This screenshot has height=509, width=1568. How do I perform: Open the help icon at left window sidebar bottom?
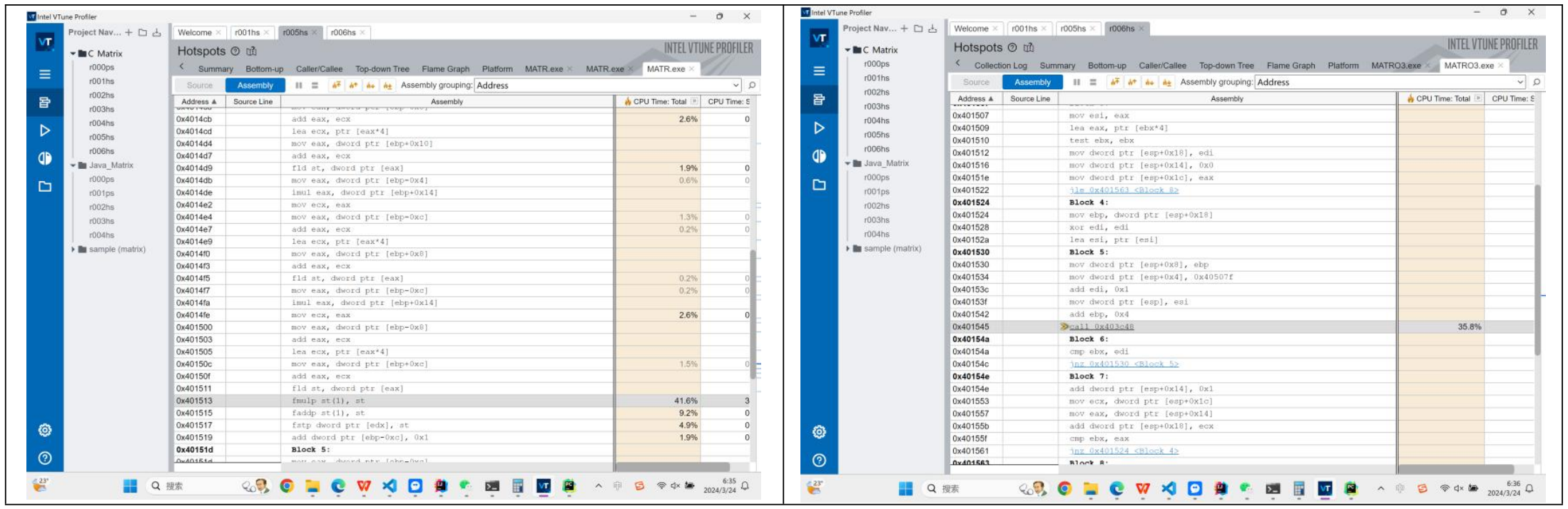pyautogui.click(x=45, y=458)
